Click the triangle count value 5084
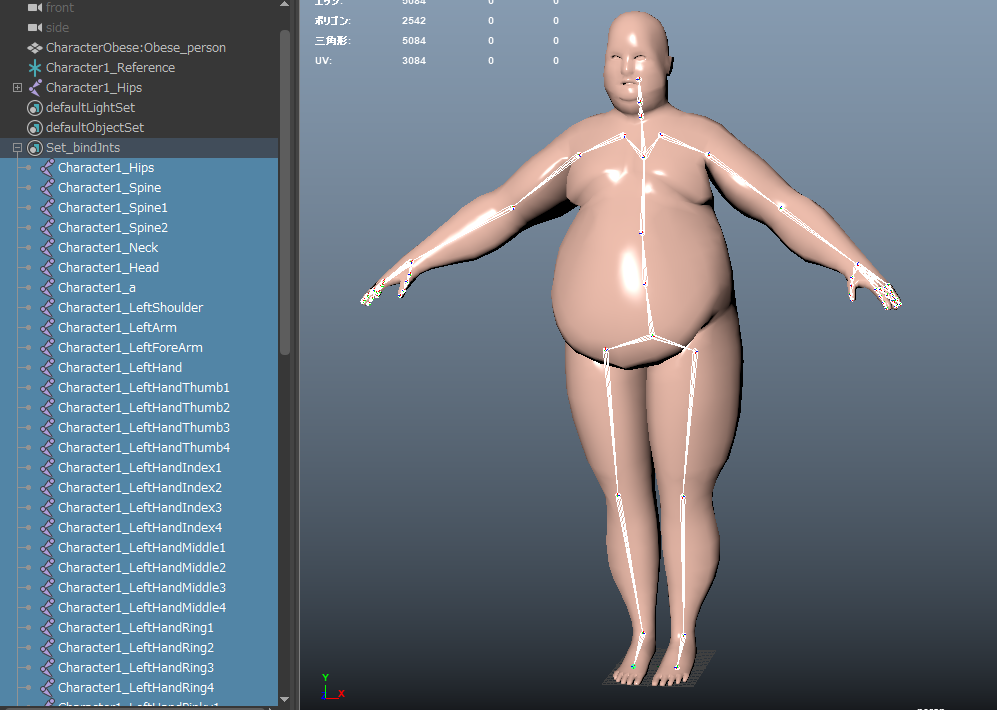Image resolution: width=997 pixels, height=710 pixels. (414, 41)
